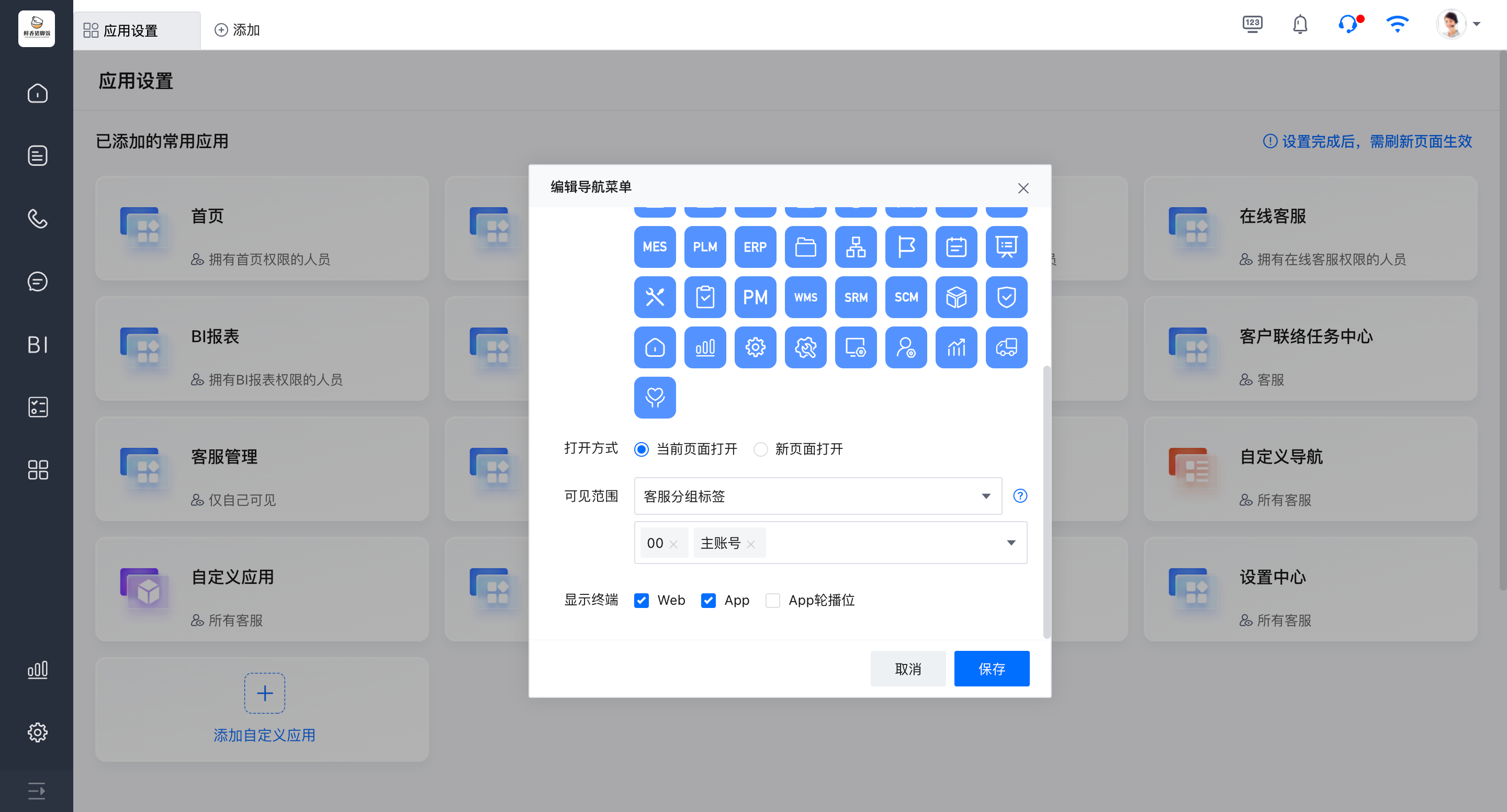Pick the PM icon tile
This screenshot has width=1507, height=812.
pyautogui.click(x=755, y=297)
